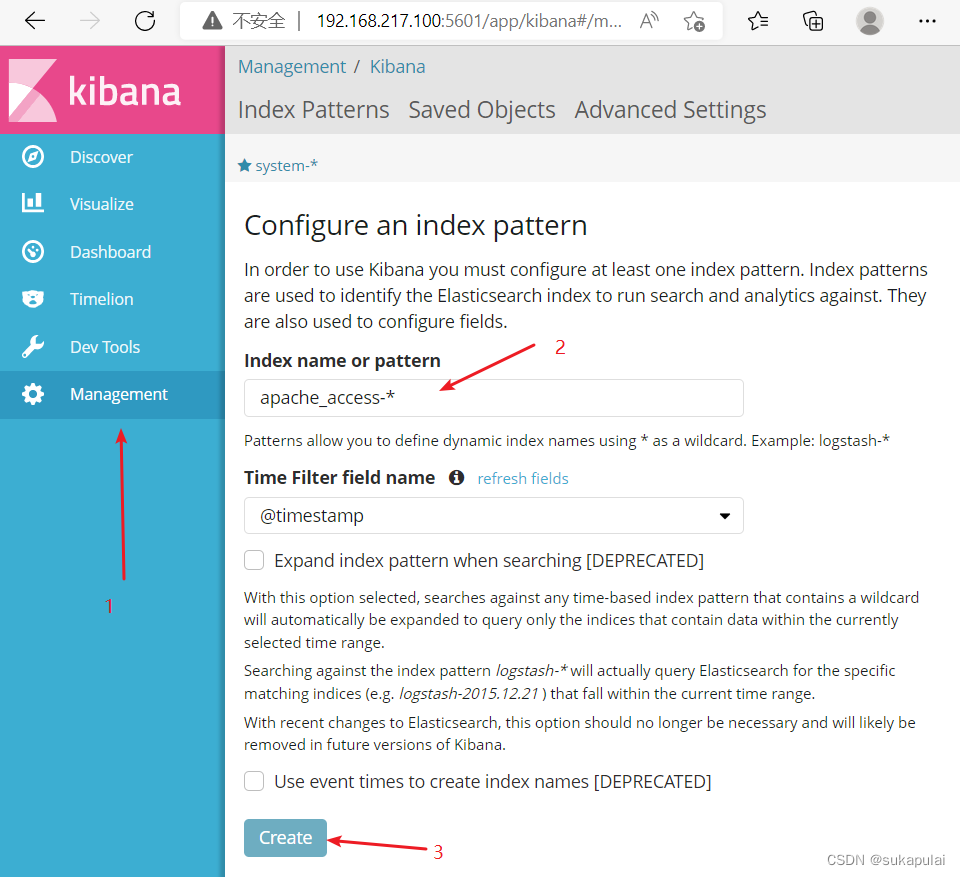Click the Dev Tools wrench icon
960x877 pixels.
coord(32,347)
